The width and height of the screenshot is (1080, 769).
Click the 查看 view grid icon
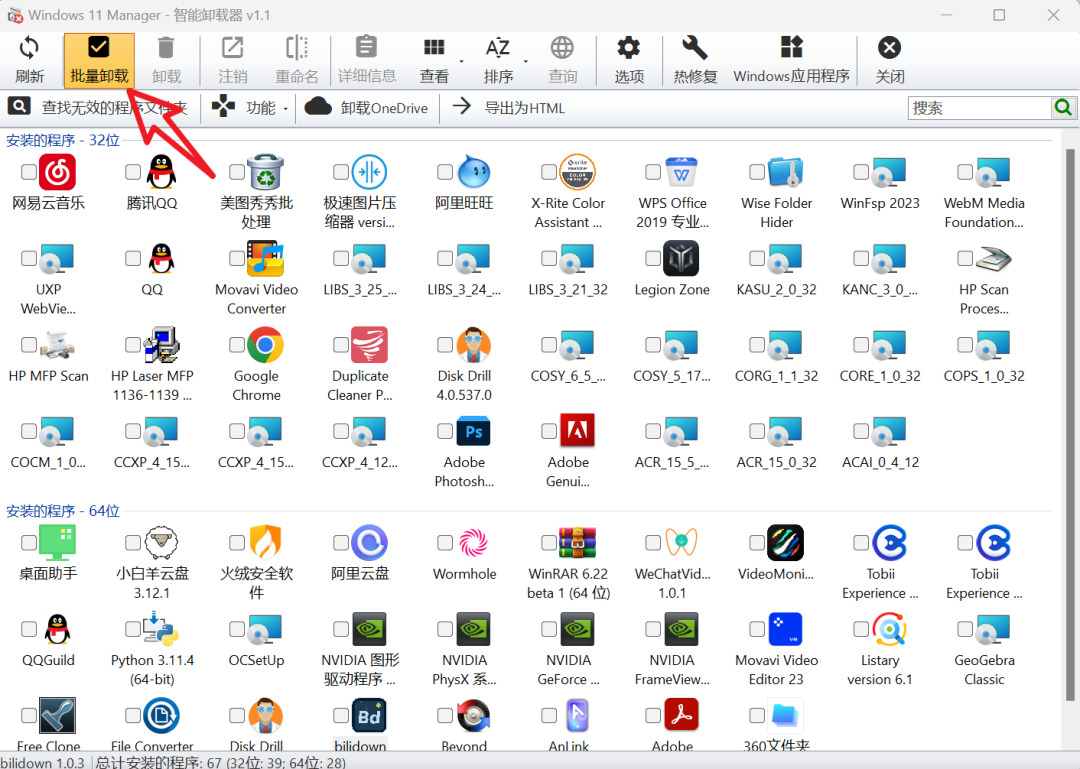click(434, 48)
